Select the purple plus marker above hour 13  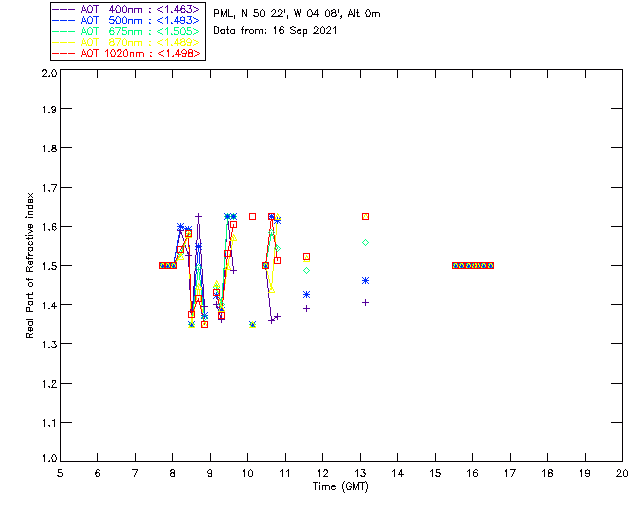[365, 303]
